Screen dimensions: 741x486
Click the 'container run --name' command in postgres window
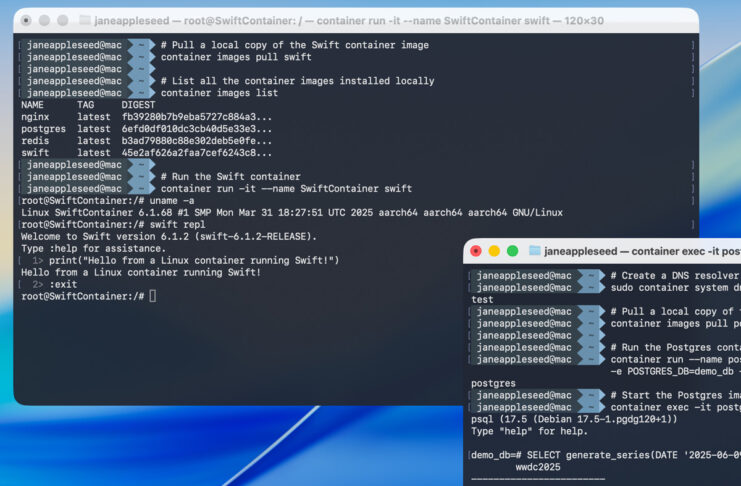[675, 359]
